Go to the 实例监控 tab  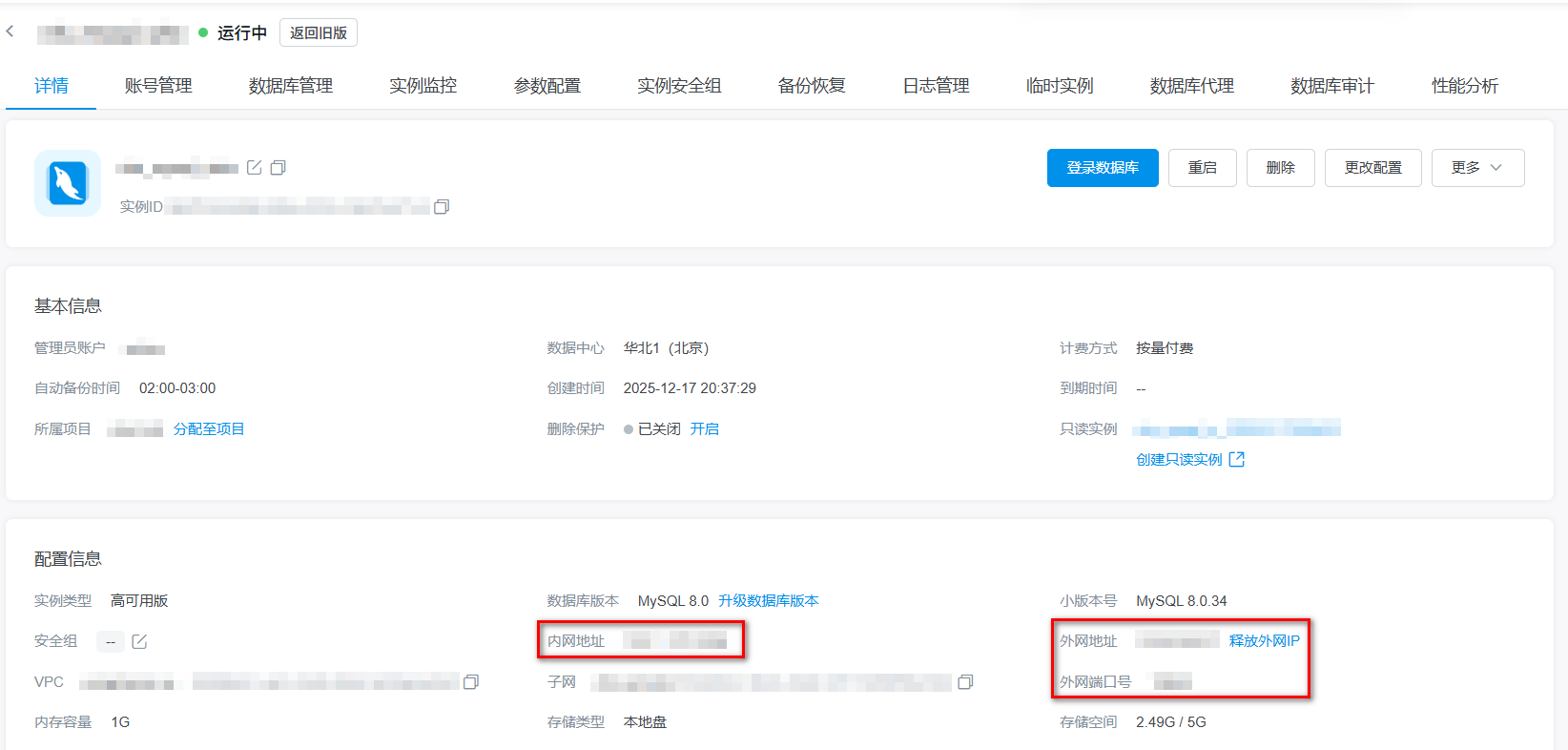pos(423,86)
